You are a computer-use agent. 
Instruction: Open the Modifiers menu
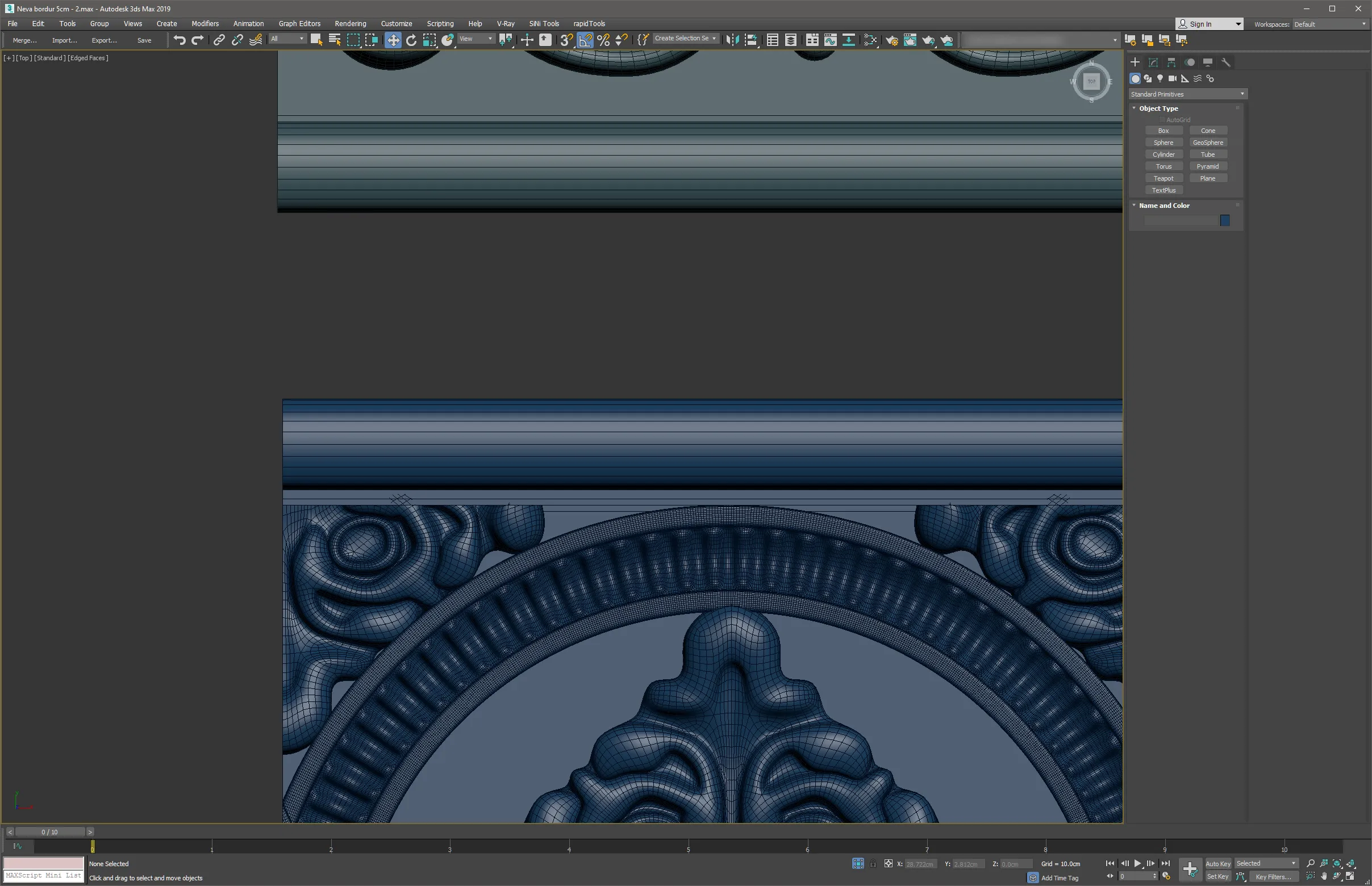click(205, 24)
